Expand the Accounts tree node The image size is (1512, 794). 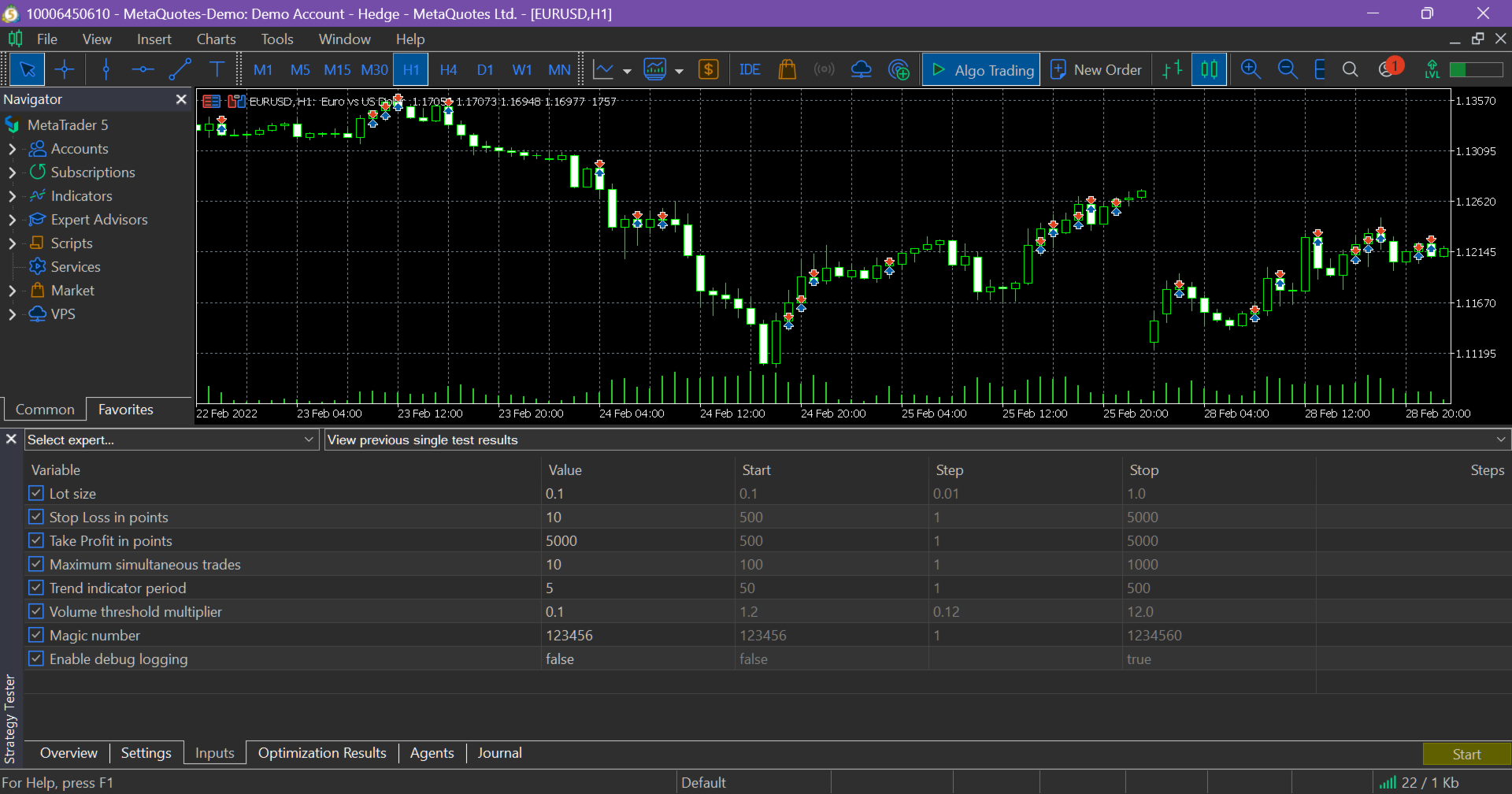[12, 149]
